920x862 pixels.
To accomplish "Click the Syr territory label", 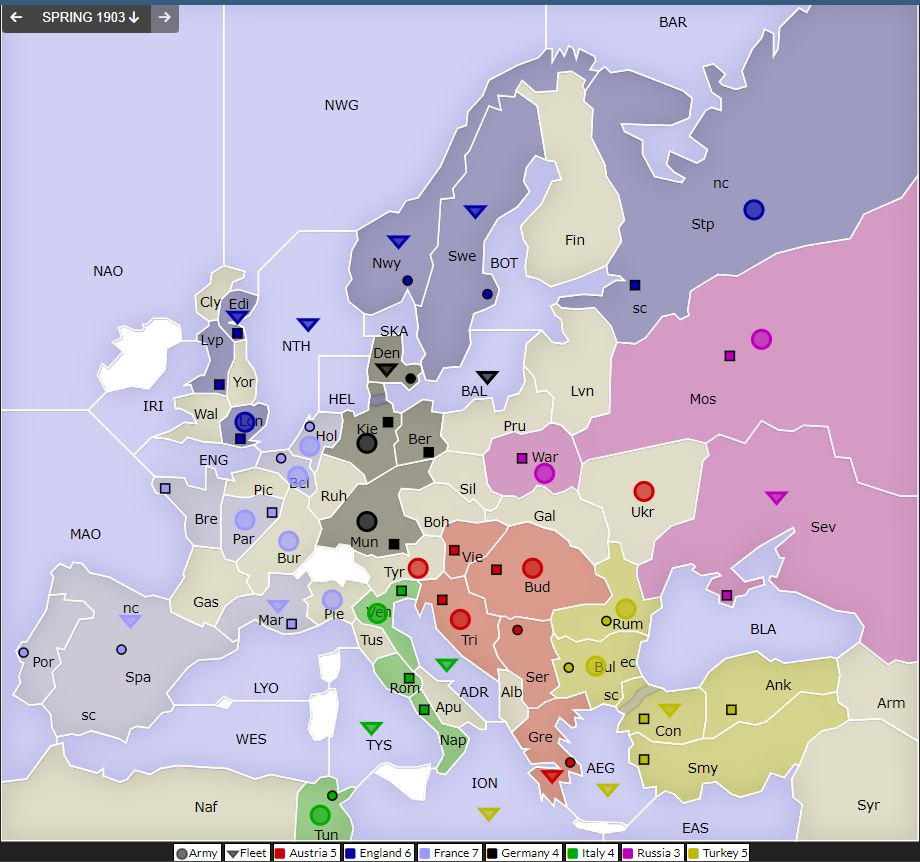I will [868, 805].
